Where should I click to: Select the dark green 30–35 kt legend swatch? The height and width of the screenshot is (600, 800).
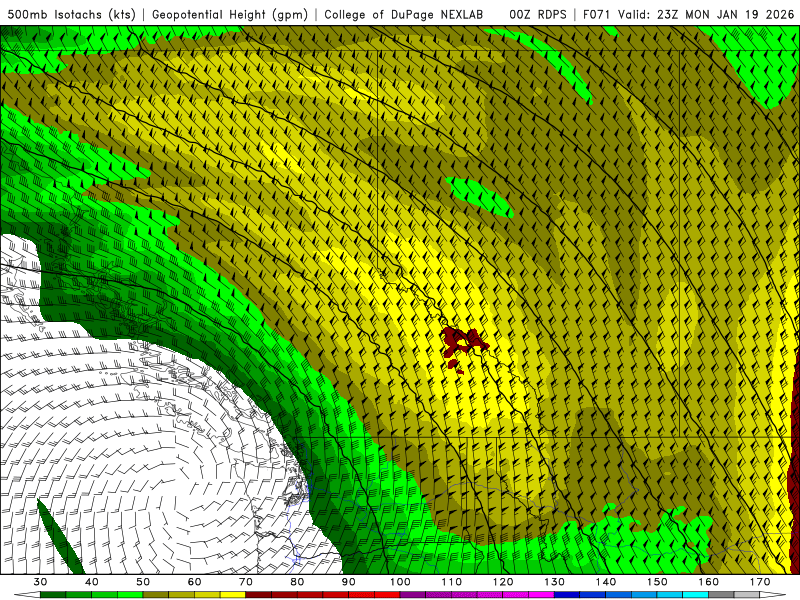tap(53, 594)
